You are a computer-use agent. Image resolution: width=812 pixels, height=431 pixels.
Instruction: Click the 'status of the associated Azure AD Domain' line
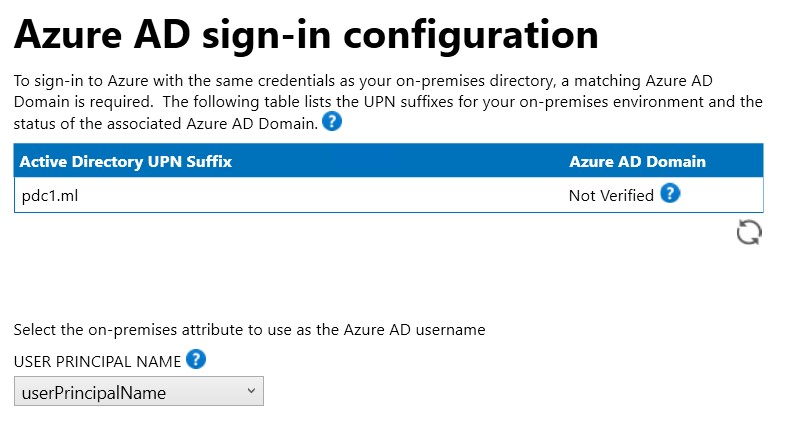click(166, 124)
